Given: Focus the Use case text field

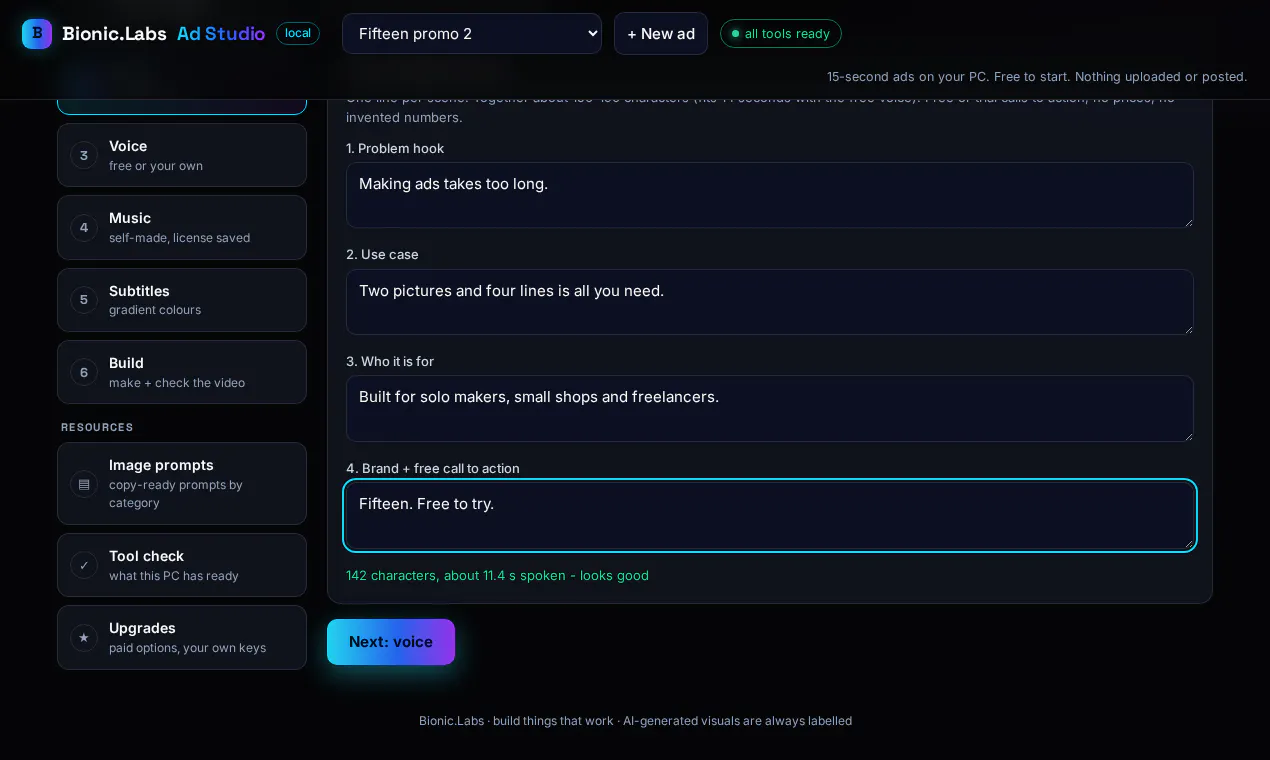Looking at the screenshot, I should 770,302.
